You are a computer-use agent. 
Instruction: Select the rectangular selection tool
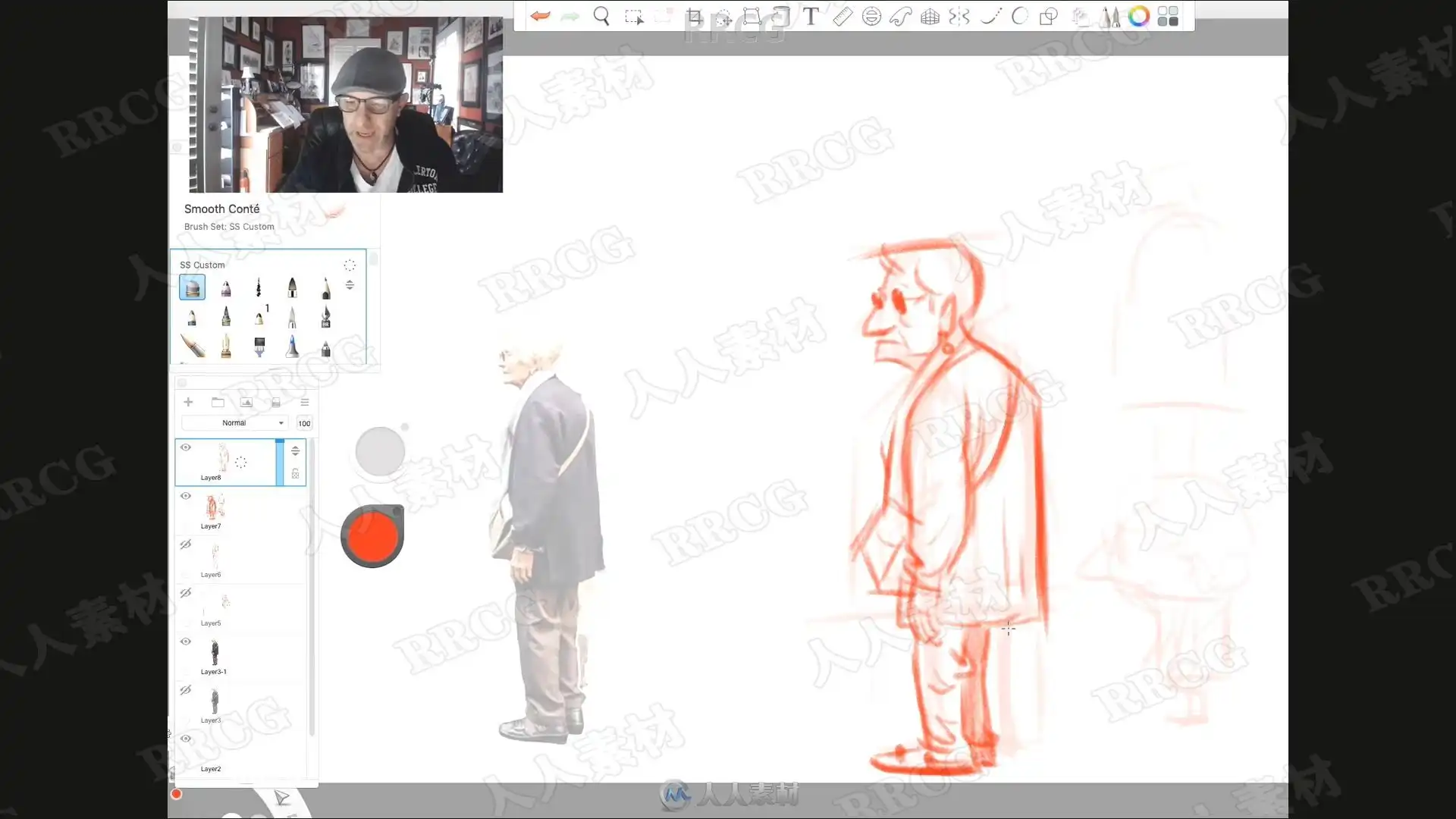tap(633, 16)
